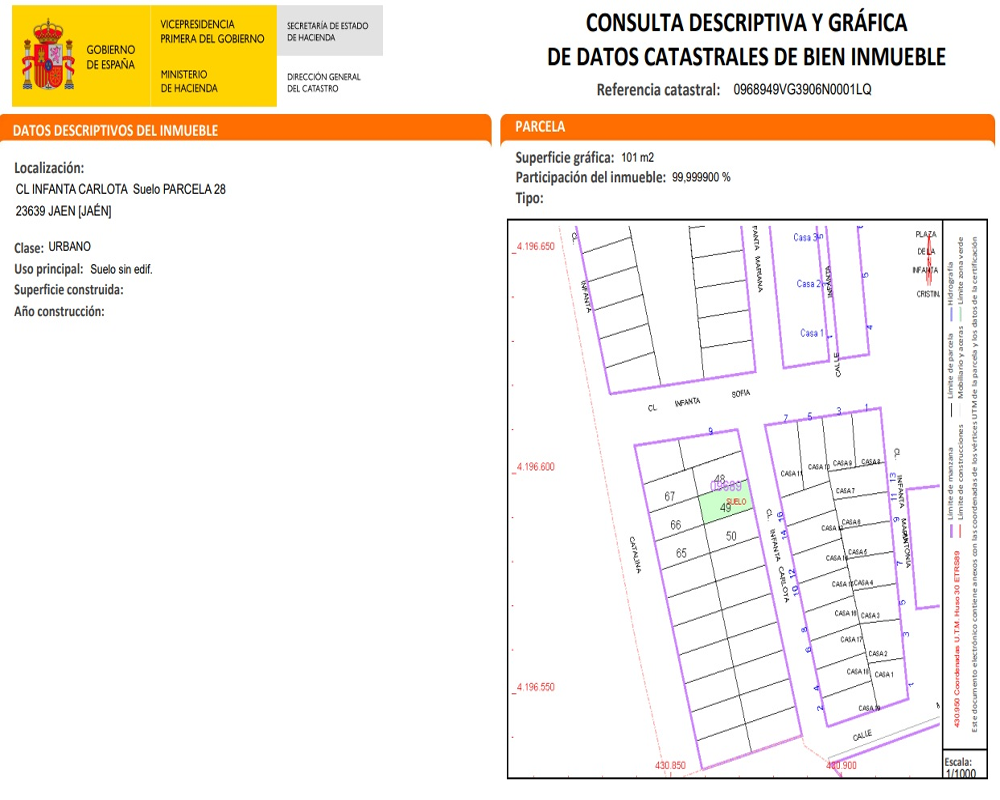The height and width of the screenshot is (800, 1000).
Task: Click the blue Casa 1 map label
Action: 811,333
